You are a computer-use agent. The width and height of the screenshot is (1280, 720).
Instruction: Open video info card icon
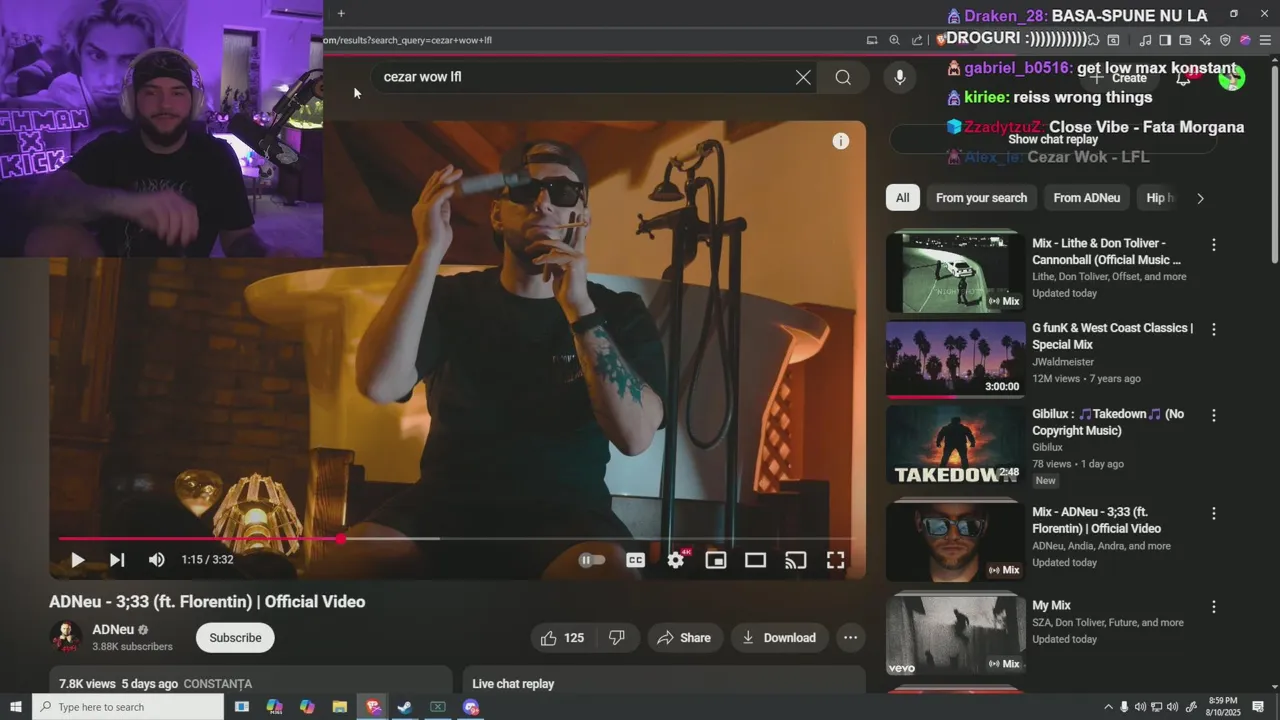tap(841, 141)
